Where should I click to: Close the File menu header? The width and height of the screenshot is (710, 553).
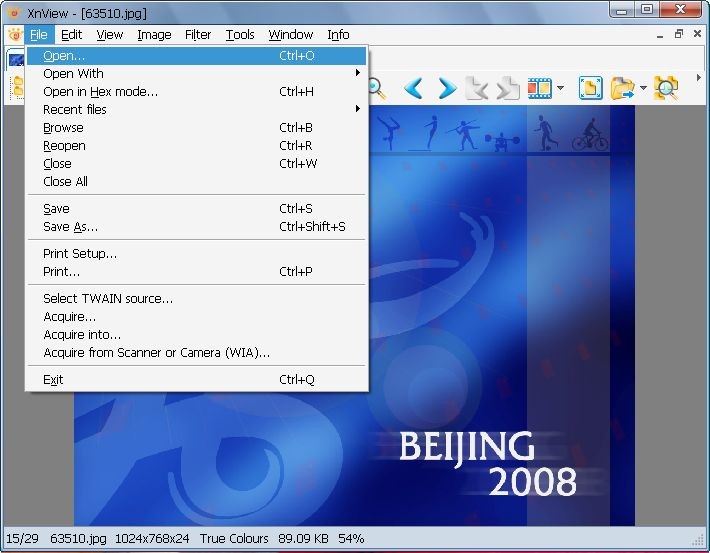39,34
